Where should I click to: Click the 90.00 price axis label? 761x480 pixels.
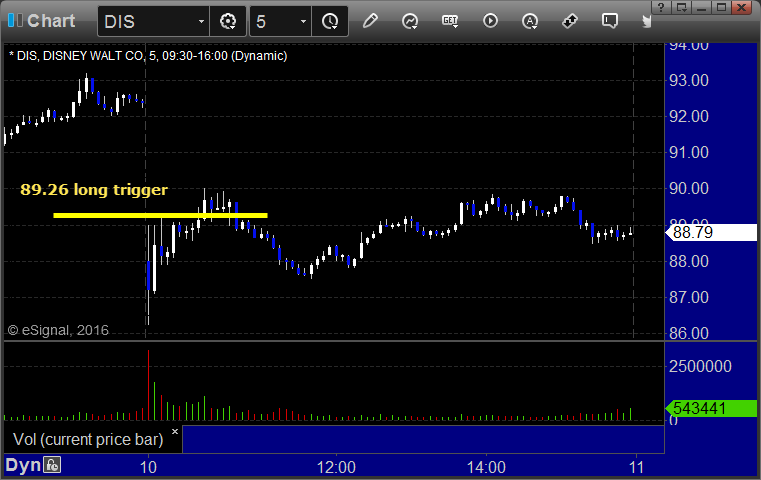tap(689, 188)
